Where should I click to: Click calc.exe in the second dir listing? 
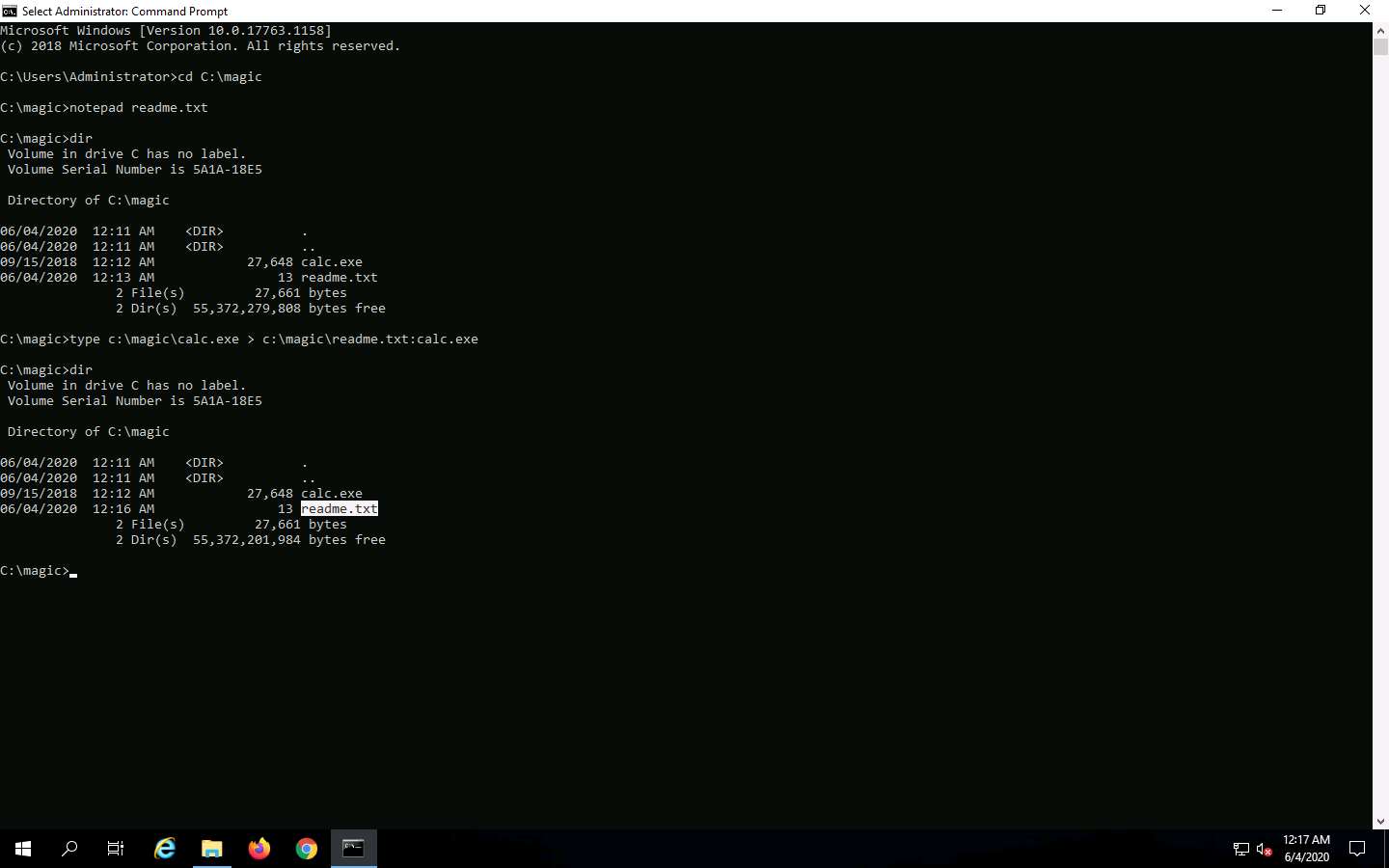332,494
